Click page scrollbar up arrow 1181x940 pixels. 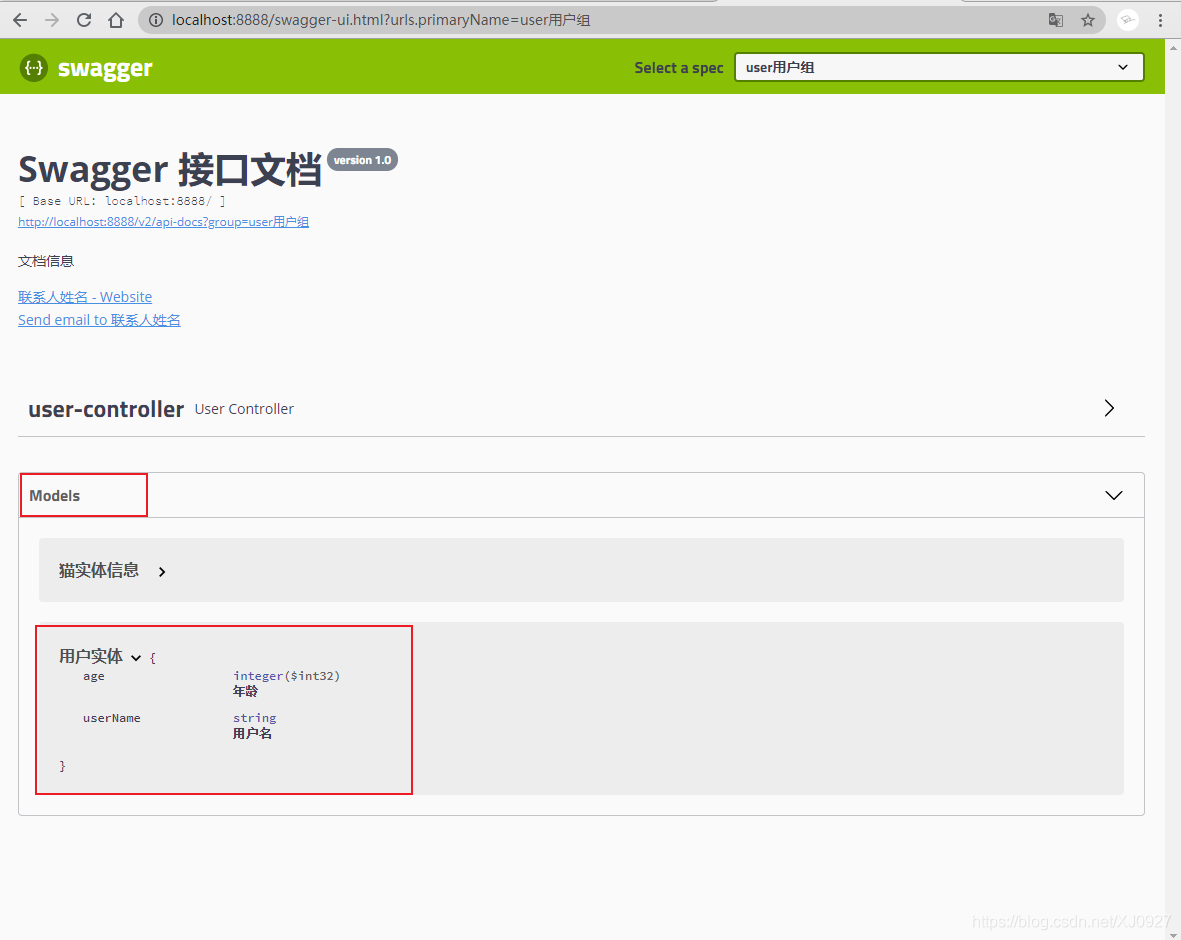click(x=1173, y=46)
